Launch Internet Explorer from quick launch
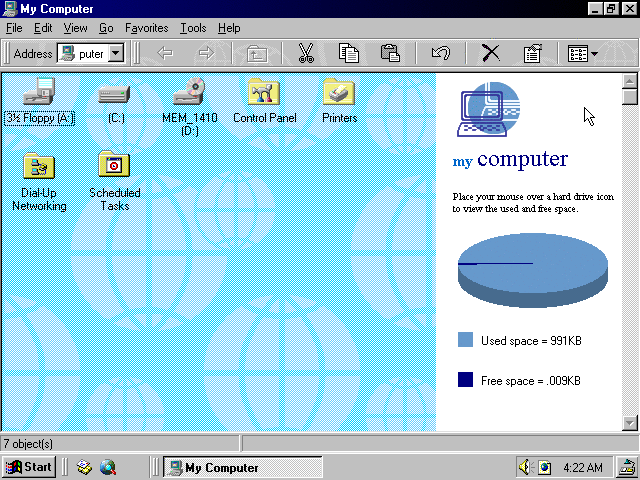Screen dimensions: 640x480 pyautogui.click(x=108, y=467)
